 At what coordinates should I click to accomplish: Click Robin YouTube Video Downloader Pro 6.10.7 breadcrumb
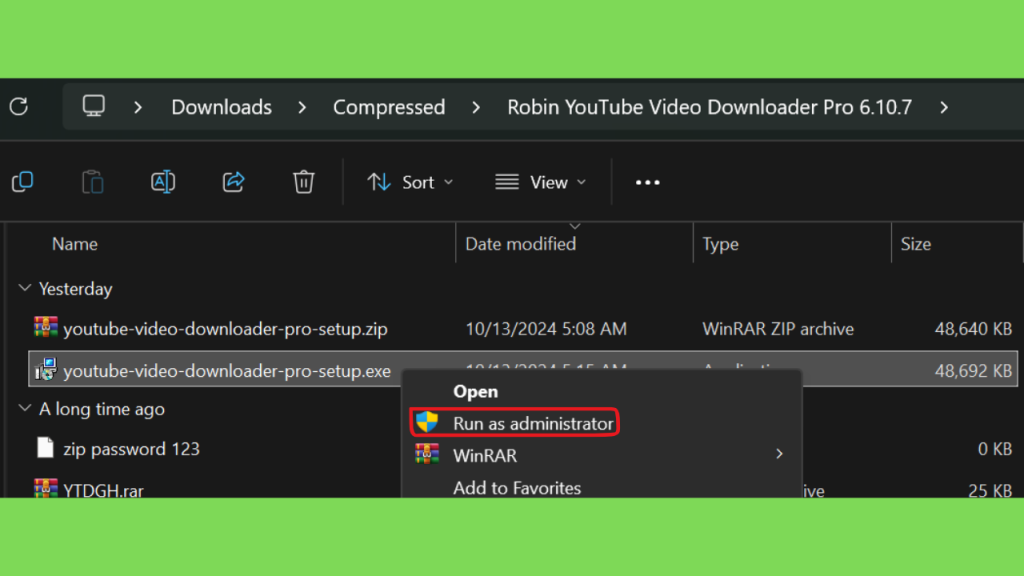click(709, 107)
